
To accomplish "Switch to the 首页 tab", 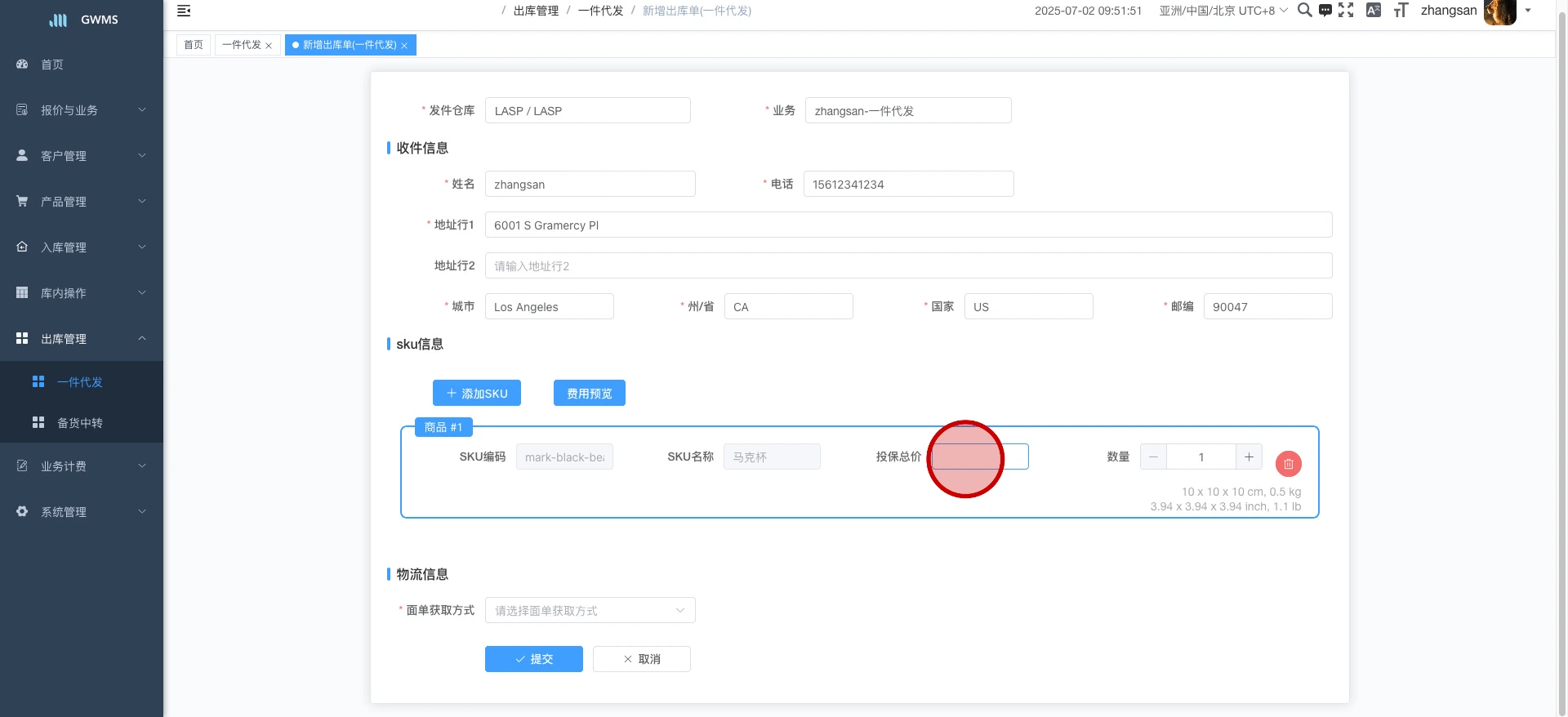I will [194, 45].
